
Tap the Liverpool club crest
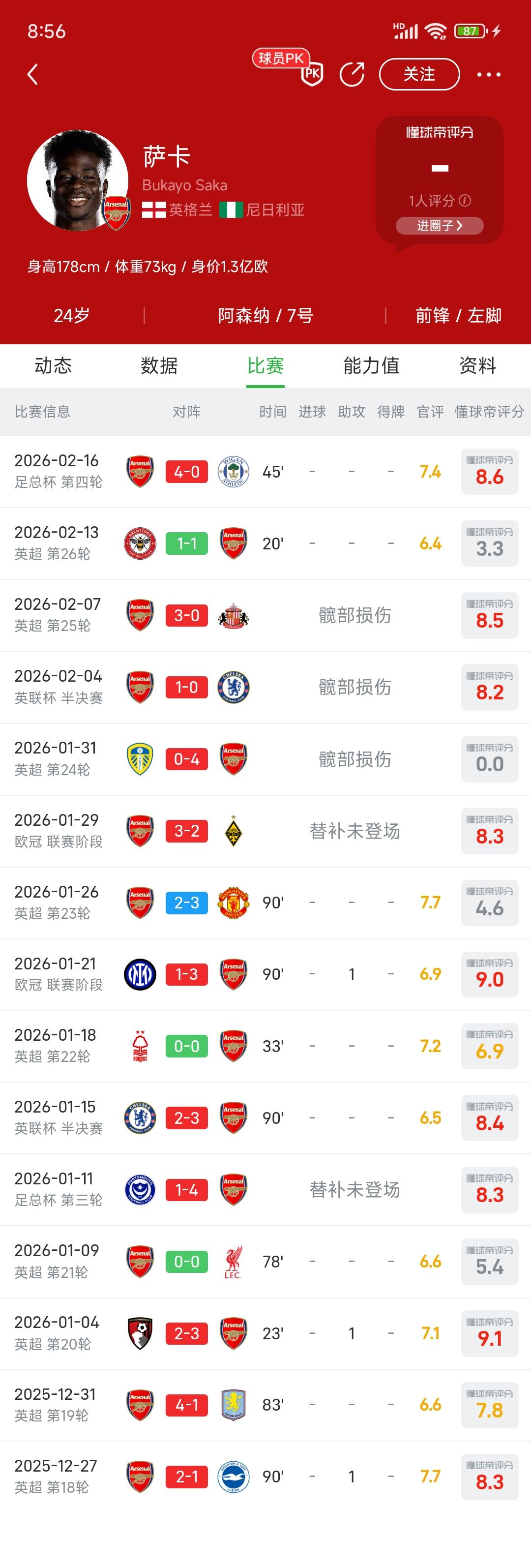(x=233, y=1262)
